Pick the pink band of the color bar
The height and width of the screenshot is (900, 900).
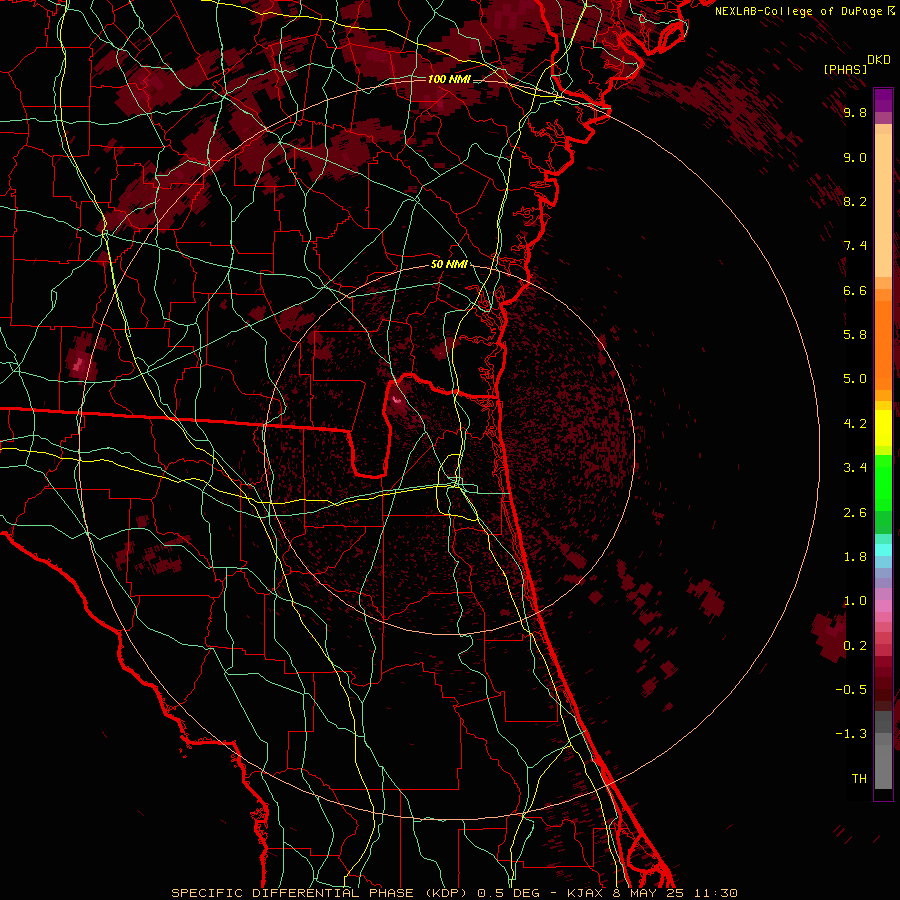click(x=883, y=606)
